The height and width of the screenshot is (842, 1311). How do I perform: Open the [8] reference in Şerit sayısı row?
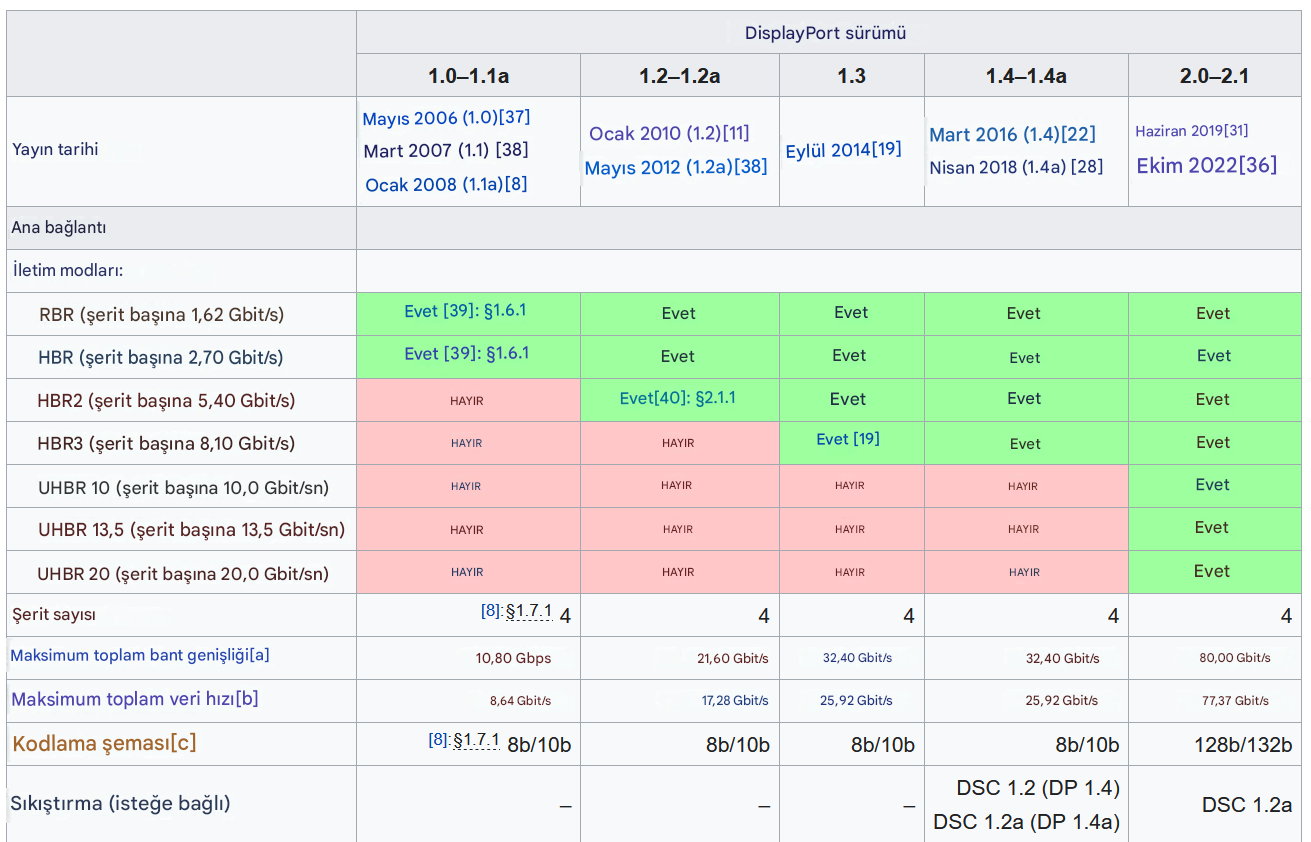490,610
